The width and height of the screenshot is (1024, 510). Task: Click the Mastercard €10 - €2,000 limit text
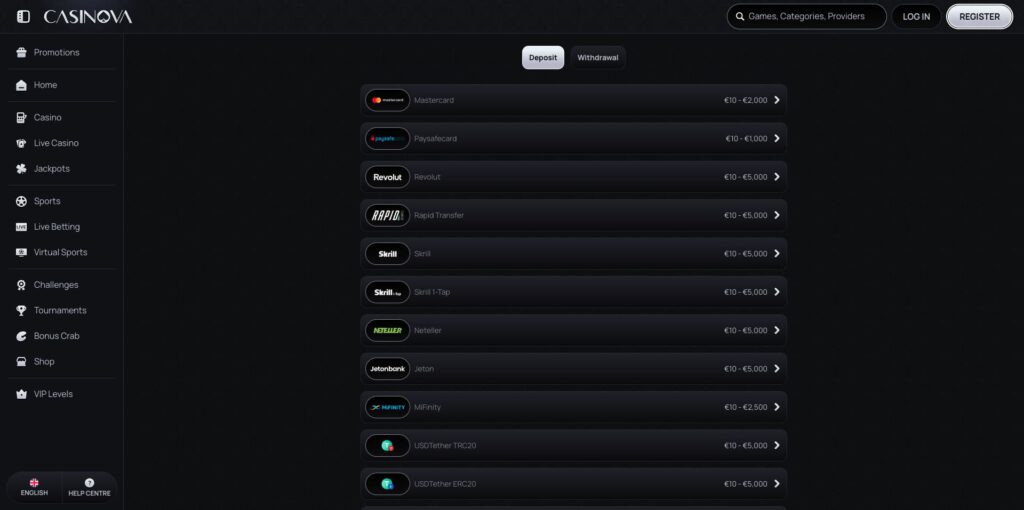pos(746,100)
